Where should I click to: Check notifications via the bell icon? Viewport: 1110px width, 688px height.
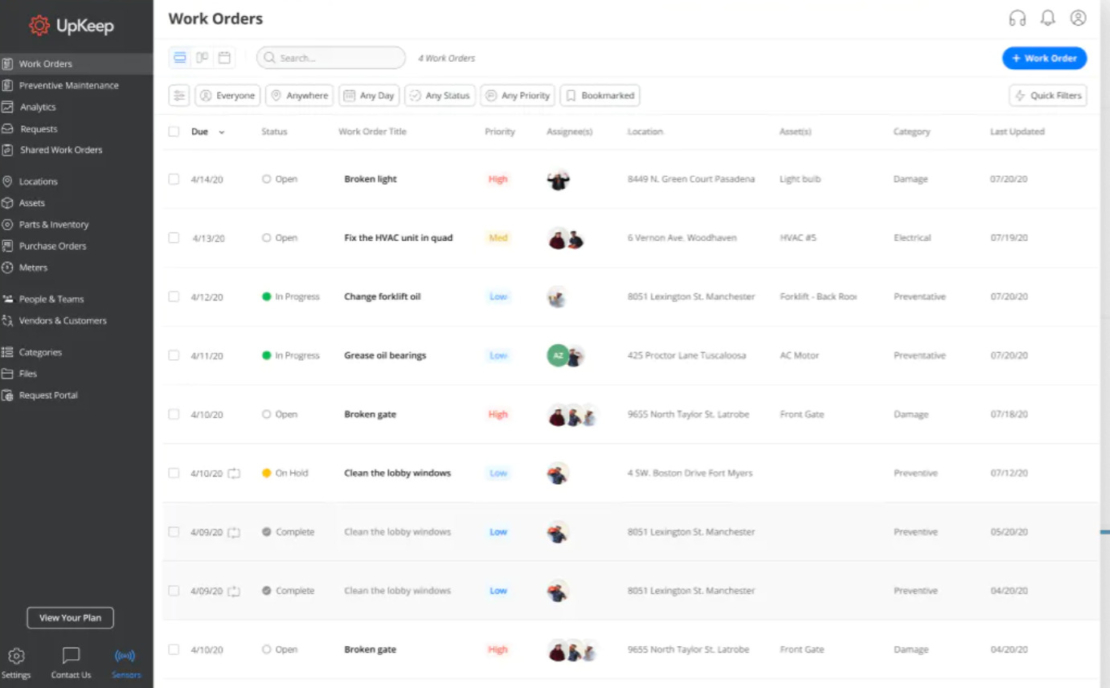click(x=1047, y=17)
